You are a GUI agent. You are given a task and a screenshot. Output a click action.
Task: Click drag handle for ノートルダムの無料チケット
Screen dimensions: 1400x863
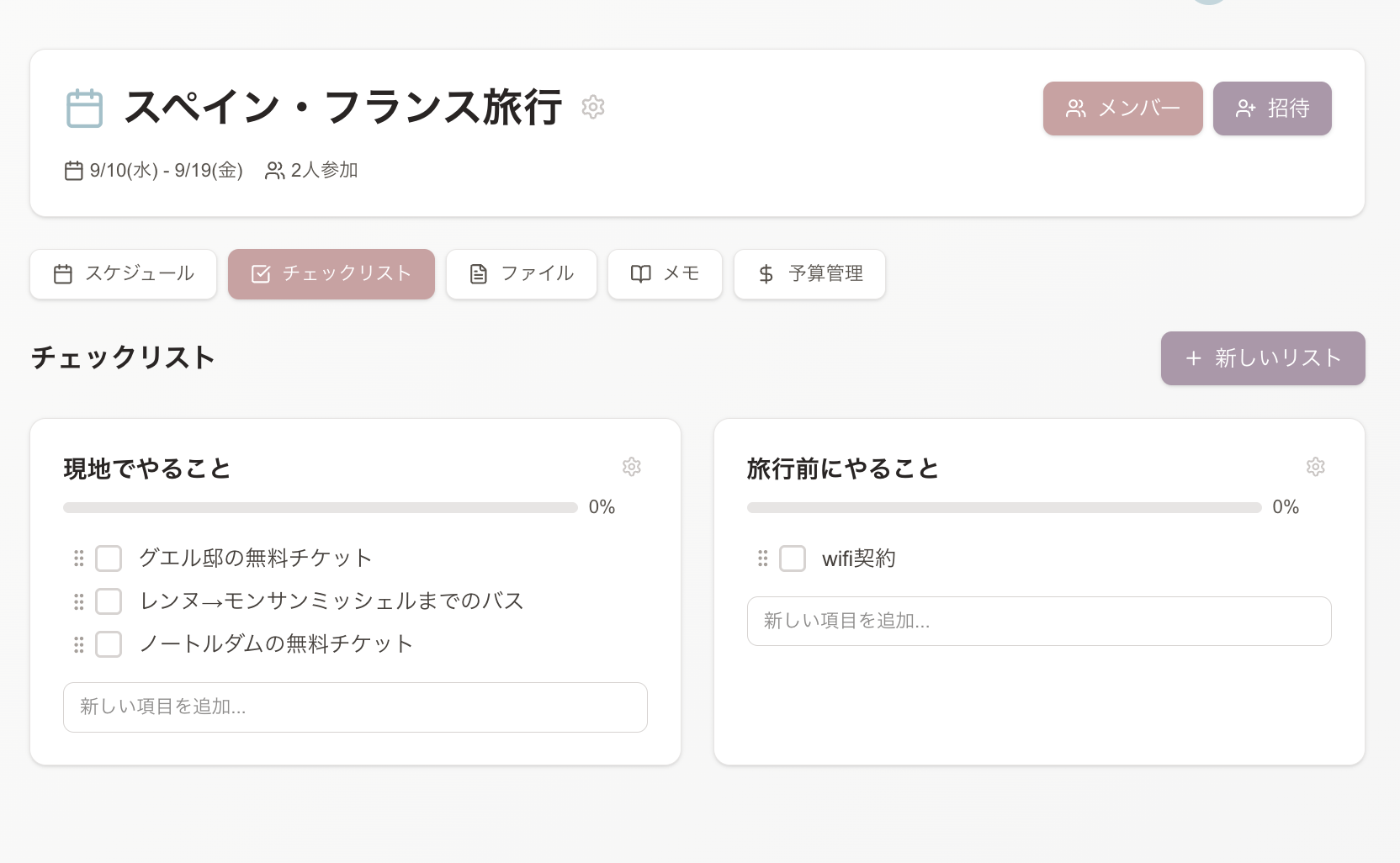[79, 644]
